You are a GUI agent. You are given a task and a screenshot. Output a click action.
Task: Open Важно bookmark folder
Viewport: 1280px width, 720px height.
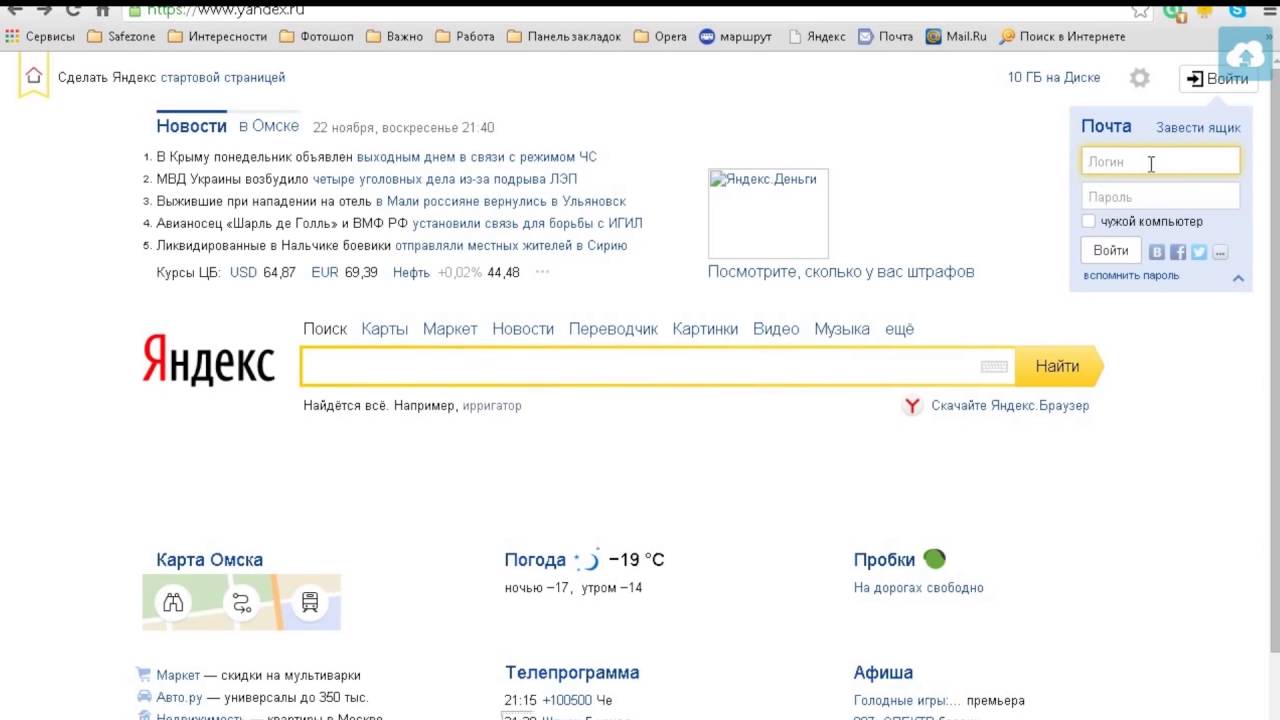pyautogui.click(x=394, y=36)
